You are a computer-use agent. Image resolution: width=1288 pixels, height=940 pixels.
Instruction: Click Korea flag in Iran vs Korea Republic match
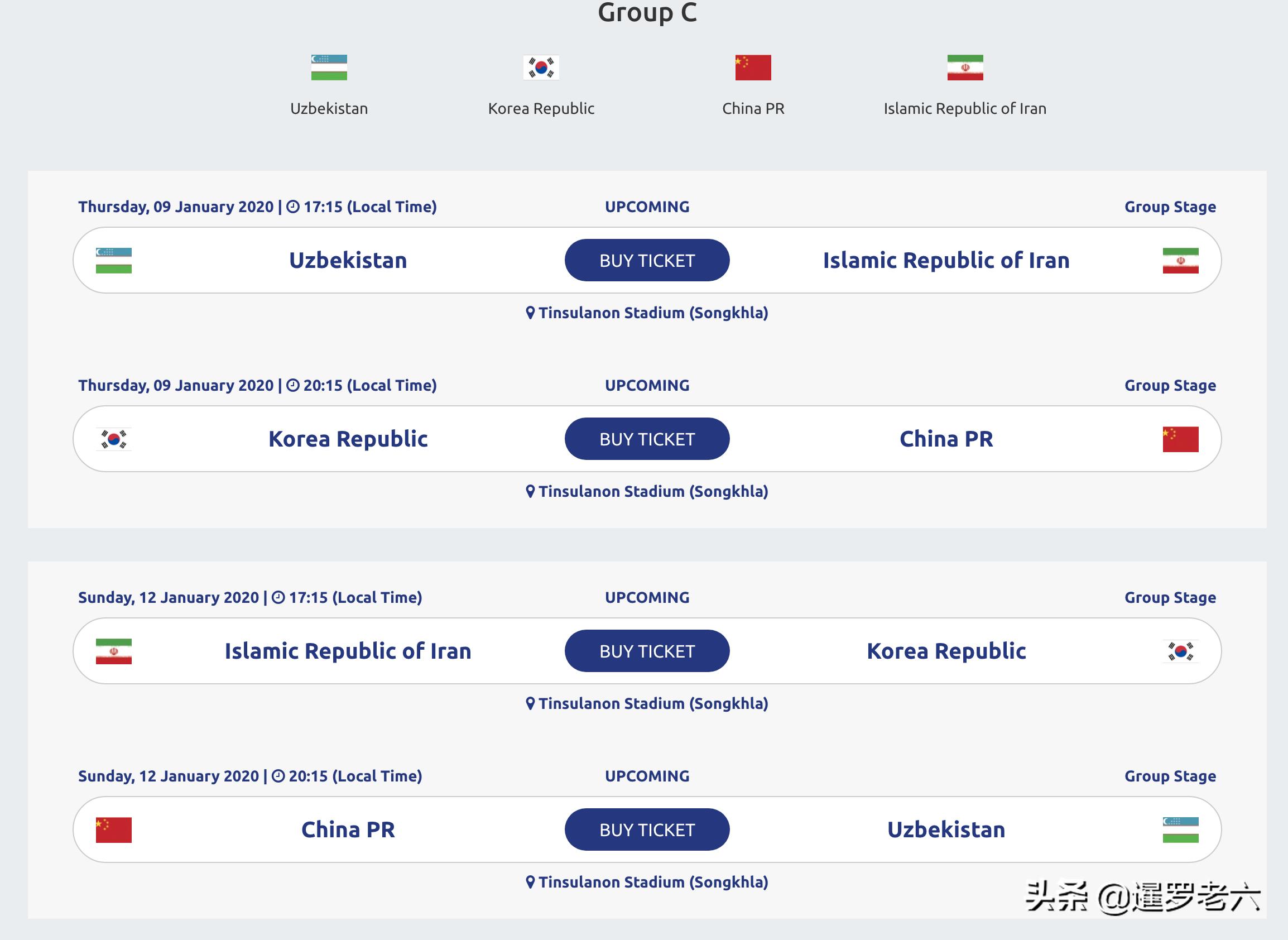coord(1180,651)
